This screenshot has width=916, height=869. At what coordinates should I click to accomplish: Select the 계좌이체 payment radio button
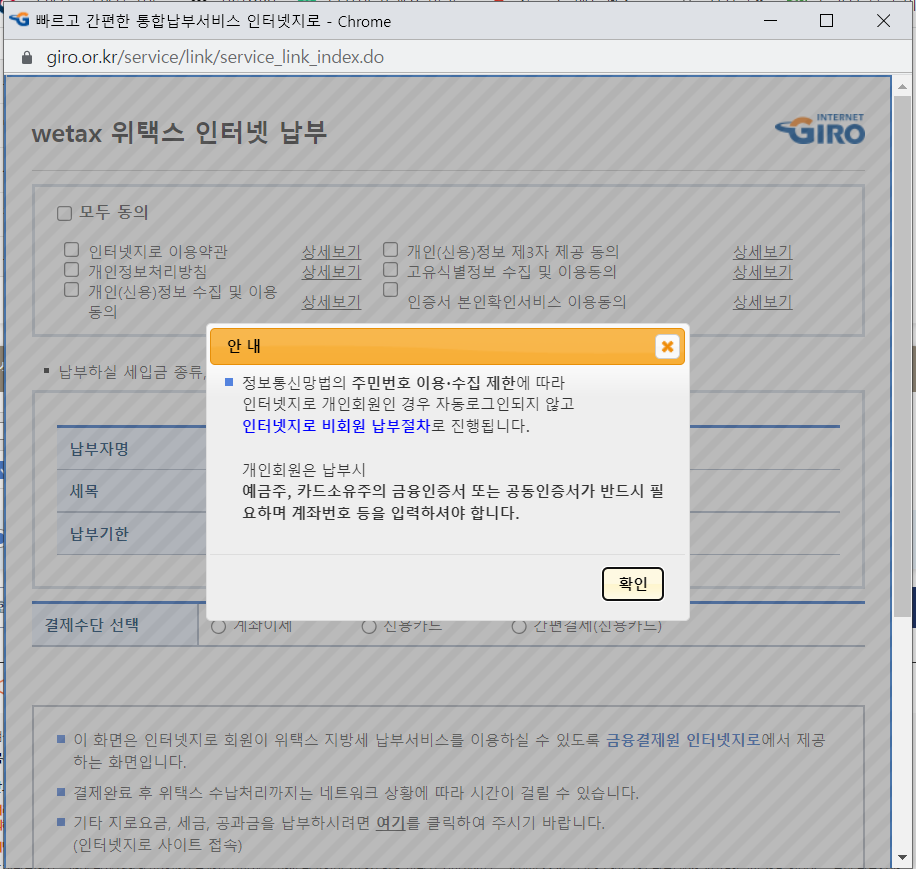pos(218,627)
